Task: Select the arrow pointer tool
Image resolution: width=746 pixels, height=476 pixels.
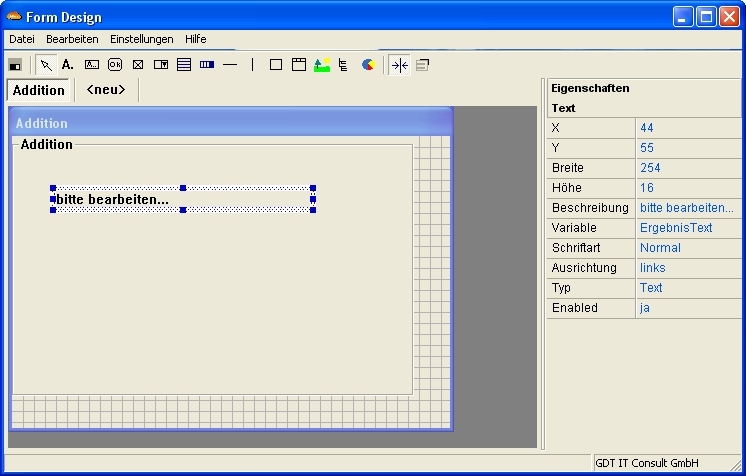Action: click(x=46, y=65)
